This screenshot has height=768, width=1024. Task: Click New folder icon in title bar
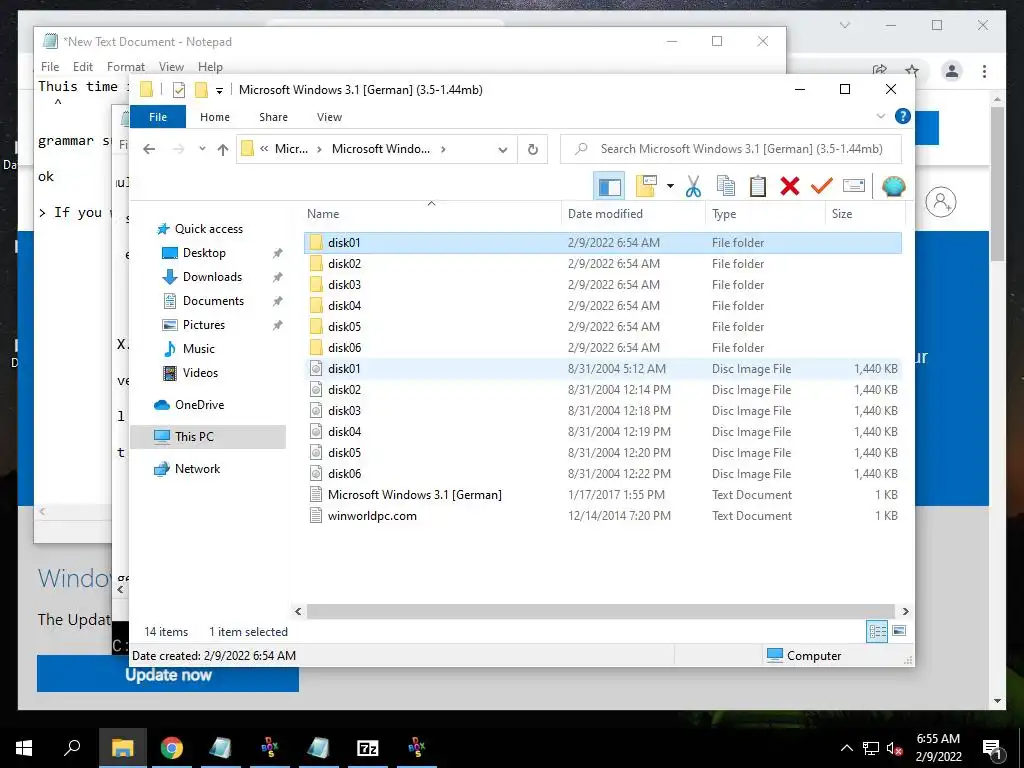click(x=201, y=89)
